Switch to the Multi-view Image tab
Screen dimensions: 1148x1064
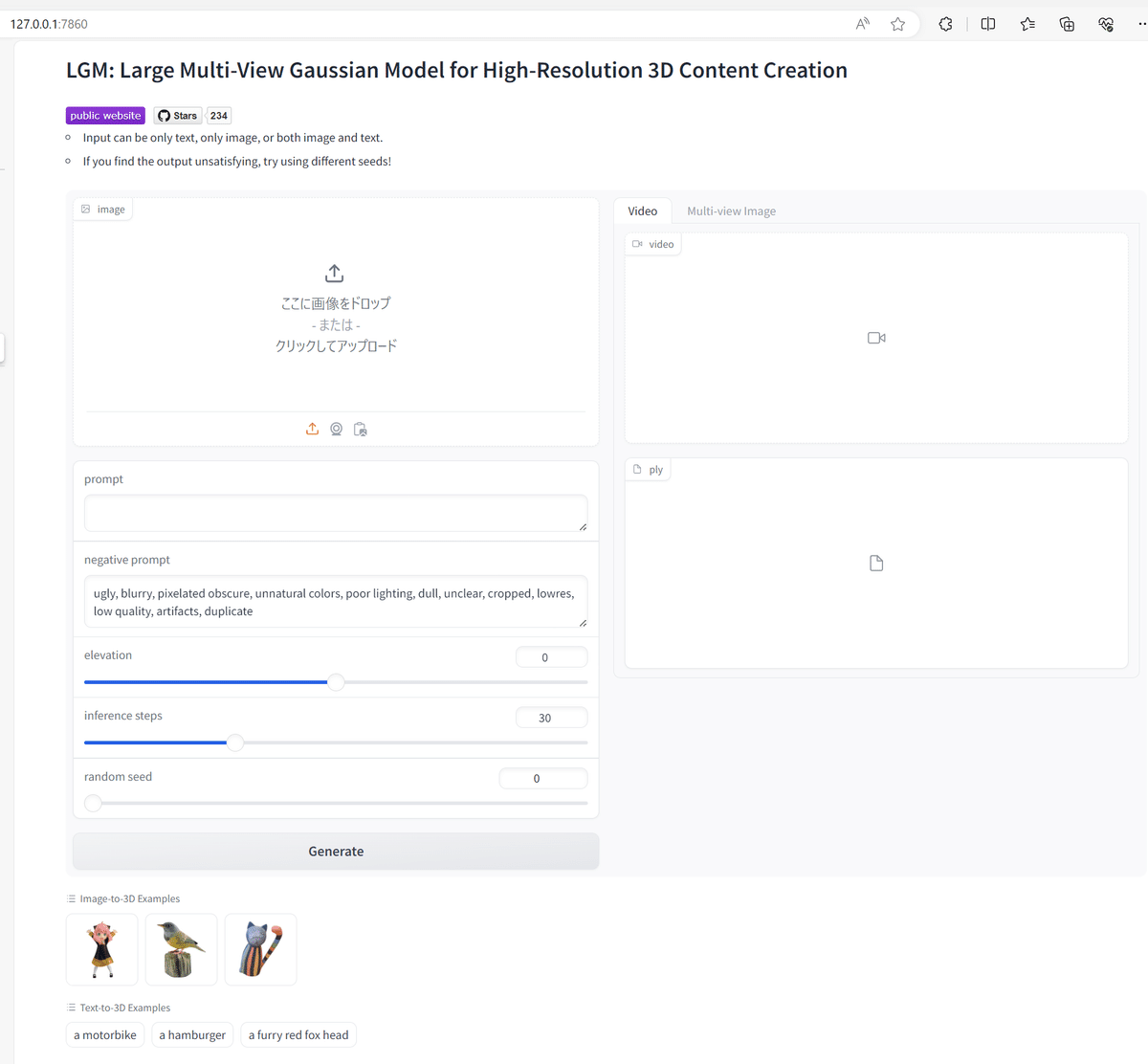click(731, 211)
